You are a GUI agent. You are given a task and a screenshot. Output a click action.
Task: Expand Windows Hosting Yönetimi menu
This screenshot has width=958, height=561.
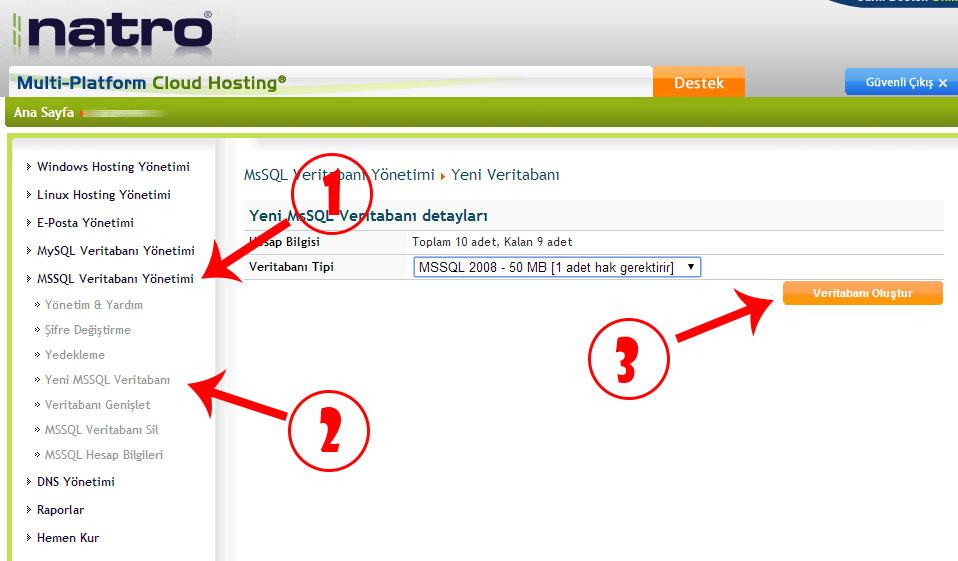(113, 167)
